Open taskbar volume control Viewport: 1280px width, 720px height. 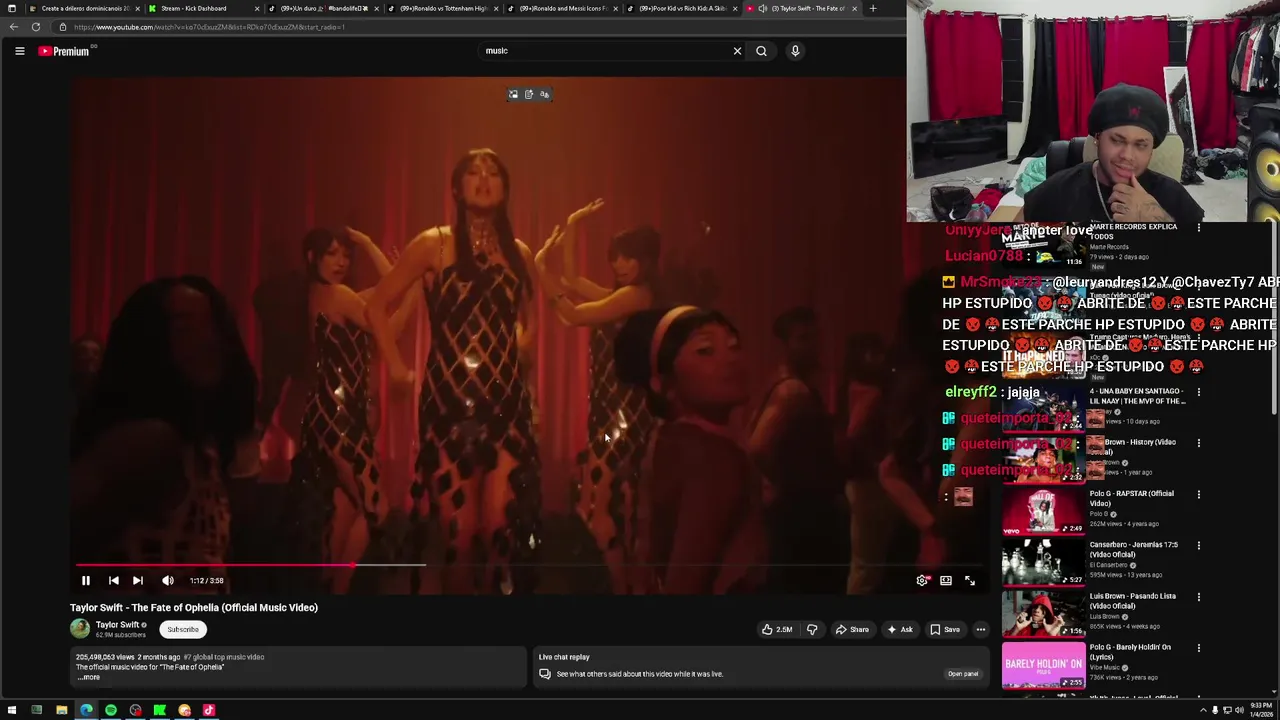(x=1239, y=710)
